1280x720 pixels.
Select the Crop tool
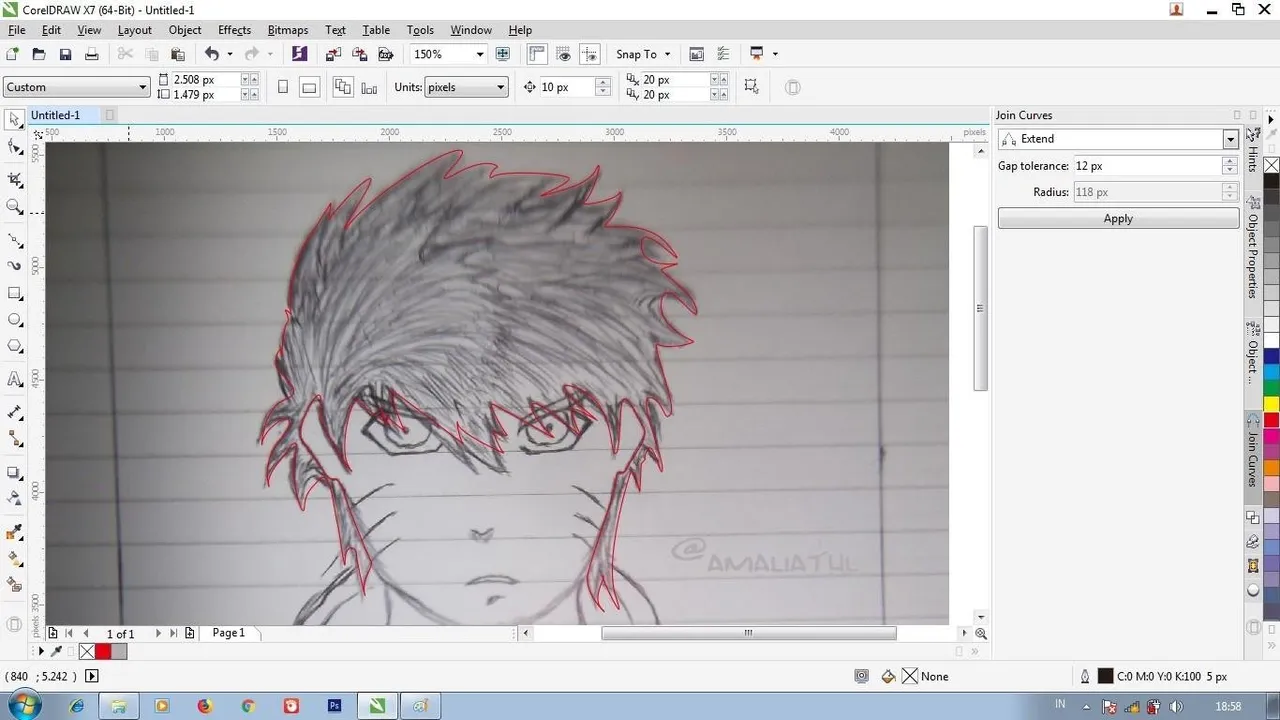(14, 180)
